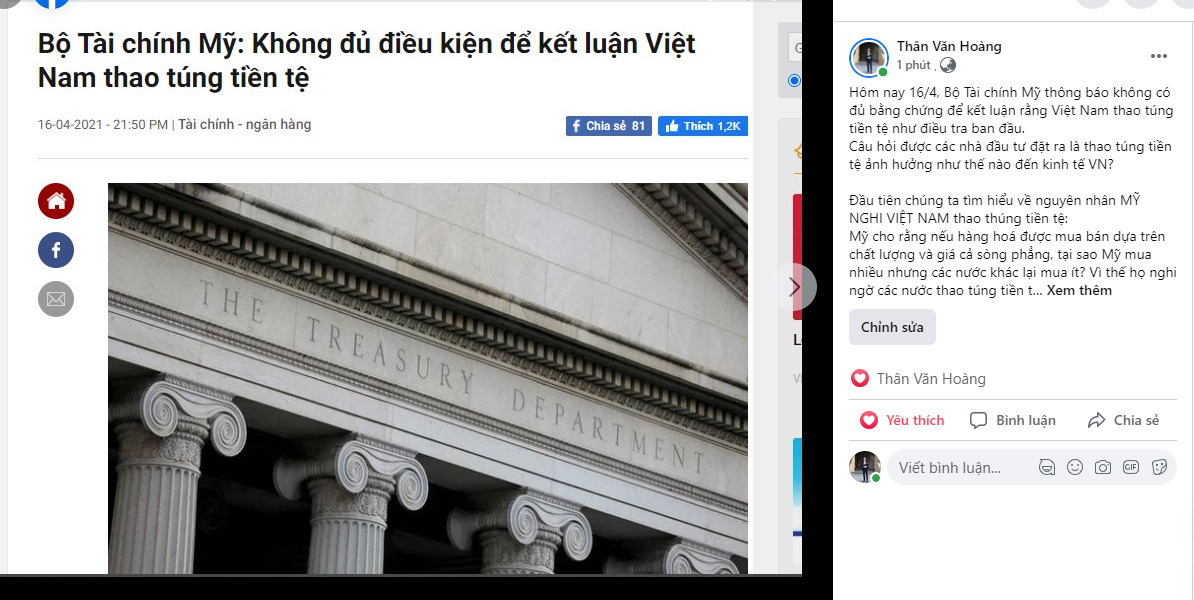1194x600 pixels.
Task: Attach photo with camera icon in comment box
Action: pyautogui.click(x=1103, y=468)
